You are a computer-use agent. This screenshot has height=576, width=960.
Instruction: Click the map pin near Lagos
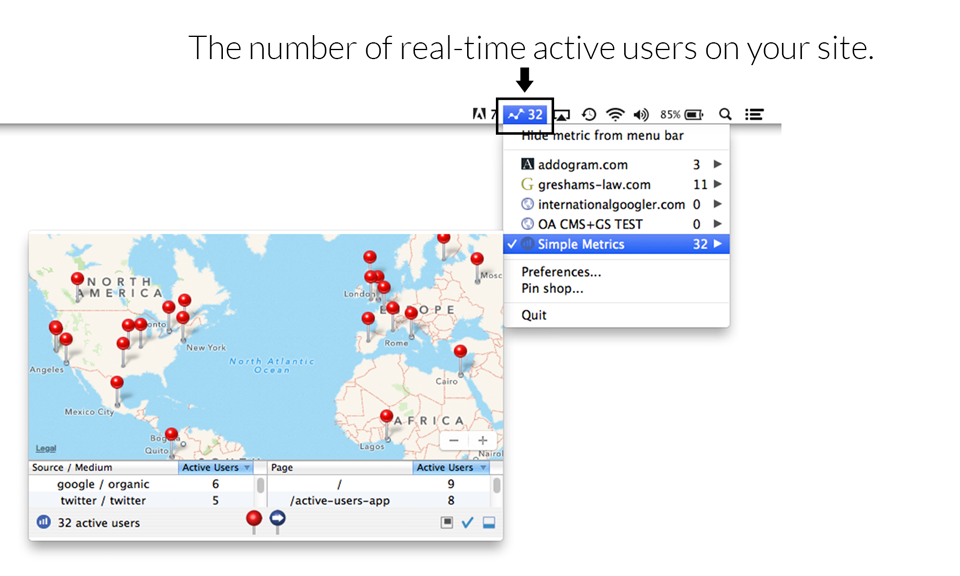click(x=386, y=417)
